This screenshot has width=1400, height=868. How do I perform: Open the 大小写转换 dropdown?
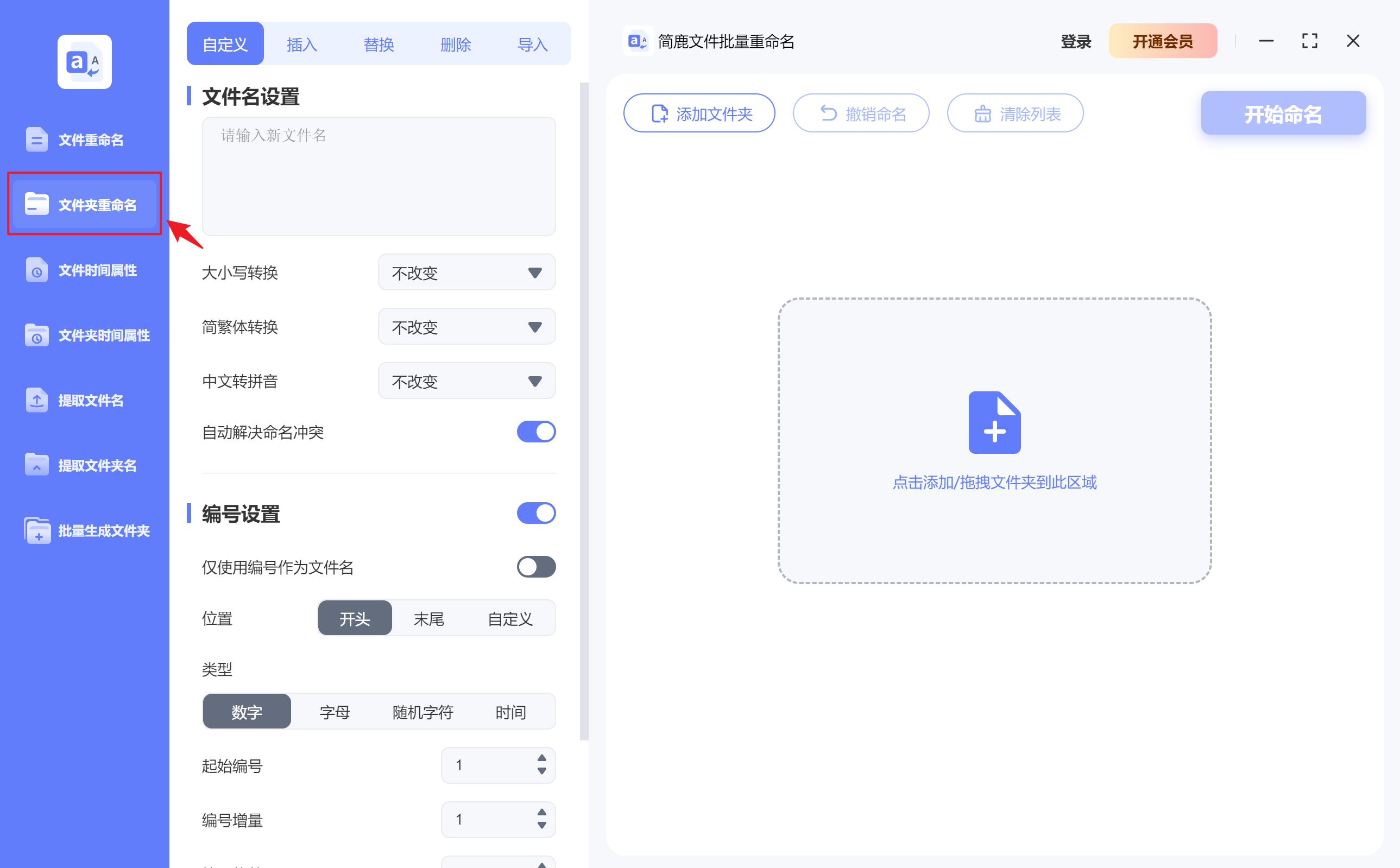[x=466, y=272]
